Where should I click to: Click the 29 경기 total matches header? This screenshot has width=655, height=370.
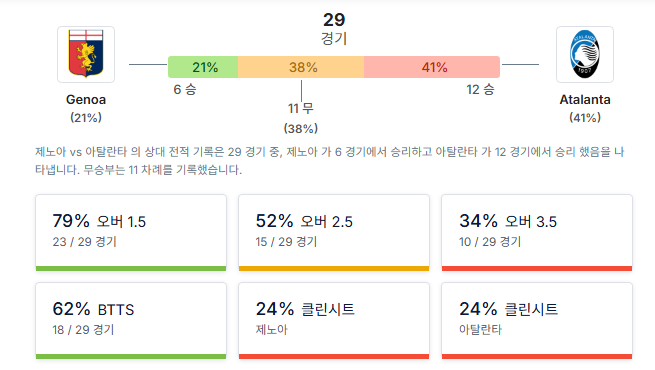click(x=334, y=28)
